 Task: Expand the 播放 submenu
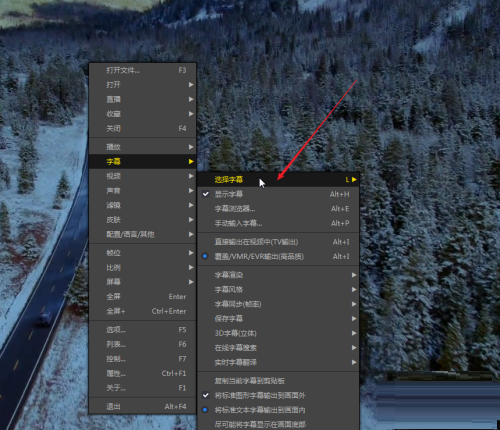143,147
